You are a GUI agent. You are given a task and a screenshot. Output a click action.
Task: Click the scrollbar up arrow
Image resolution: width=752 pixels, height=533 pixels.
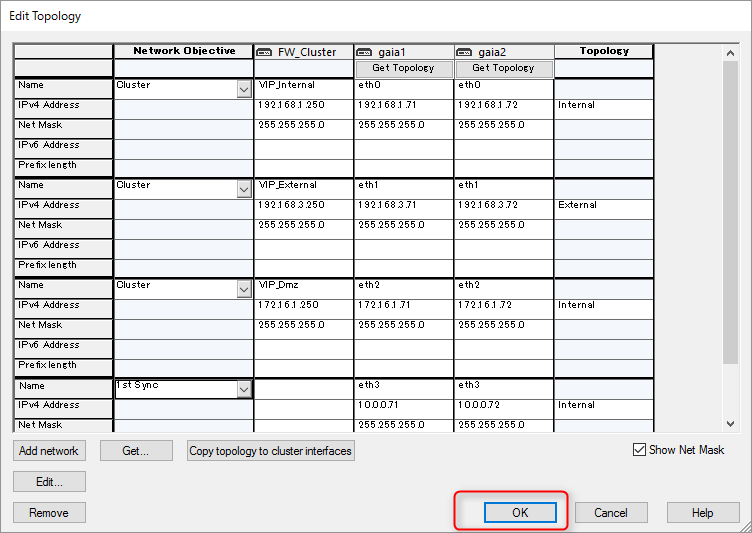(730, 53)
